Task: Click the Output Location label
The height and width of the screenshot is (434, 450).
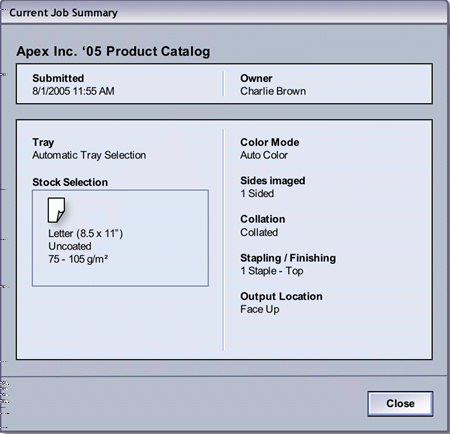Action: [x=281, y=296]
